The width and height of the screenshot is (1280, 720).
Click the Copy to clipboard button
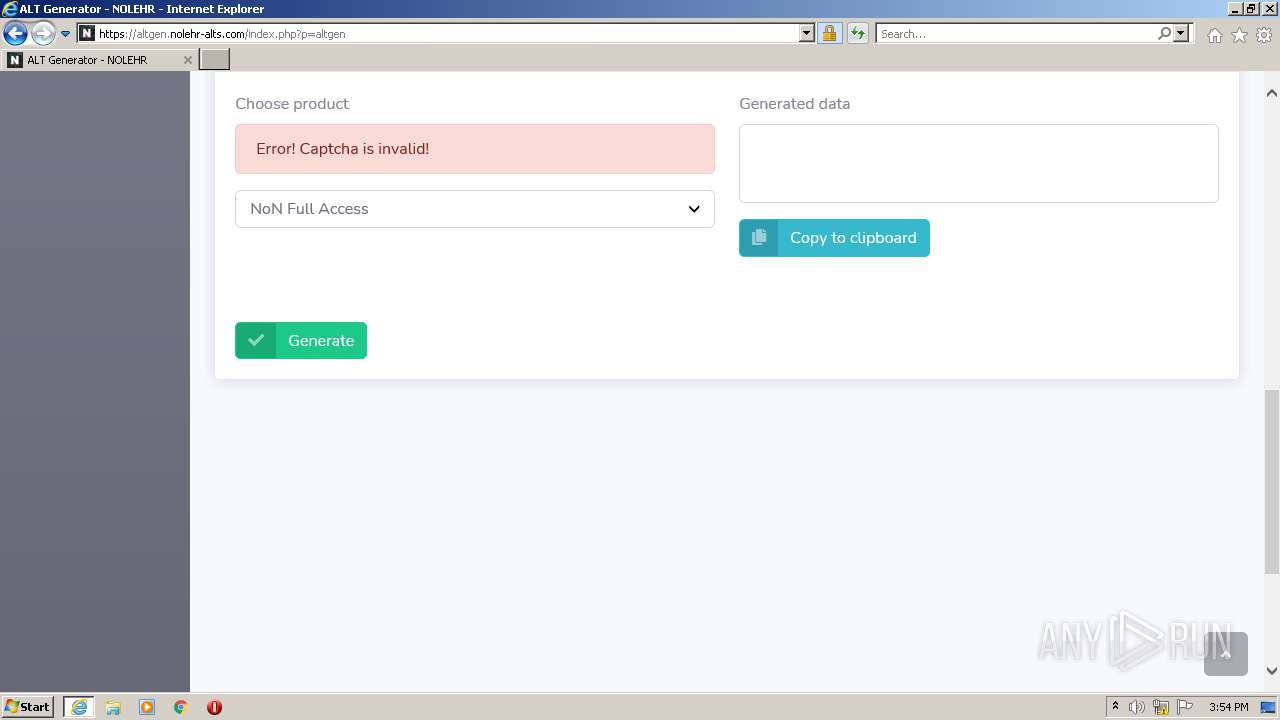834,238
